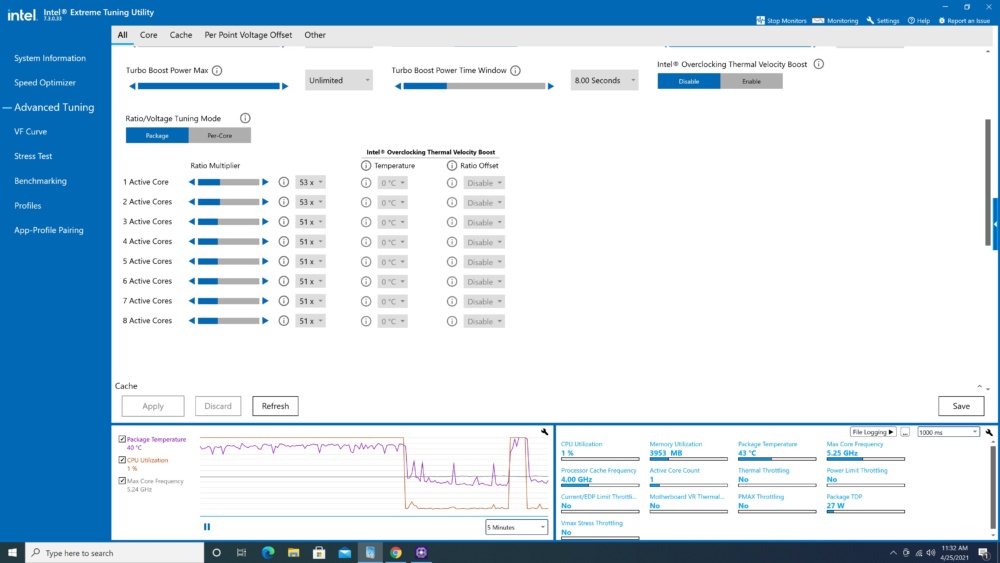Open File Explorer from taskbar
The height and width of the screenshot is (563, 1000).
coord(293,553)
